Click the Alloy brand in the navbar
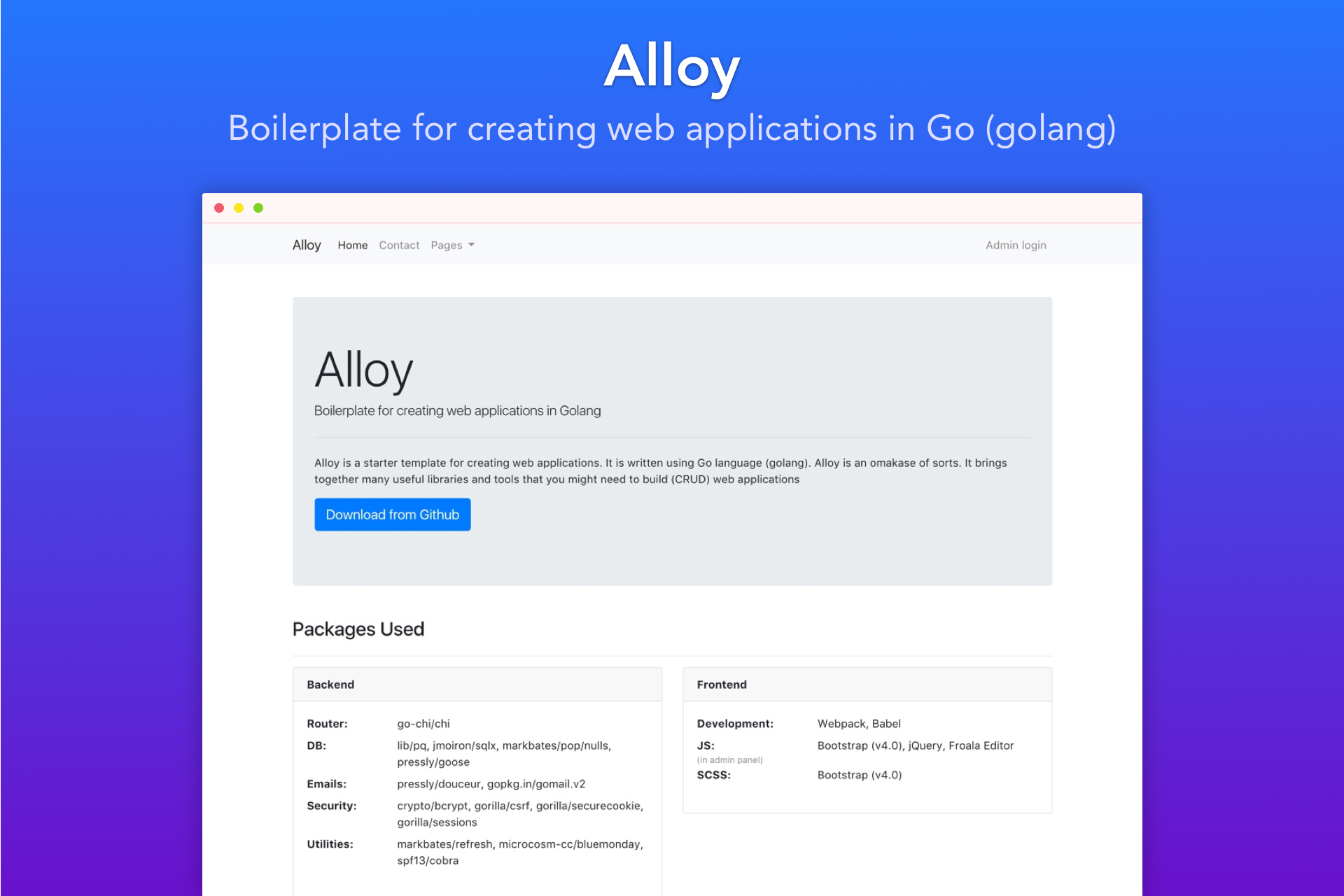This screenshot has height=896, width=1344. (x=307, y=245)
